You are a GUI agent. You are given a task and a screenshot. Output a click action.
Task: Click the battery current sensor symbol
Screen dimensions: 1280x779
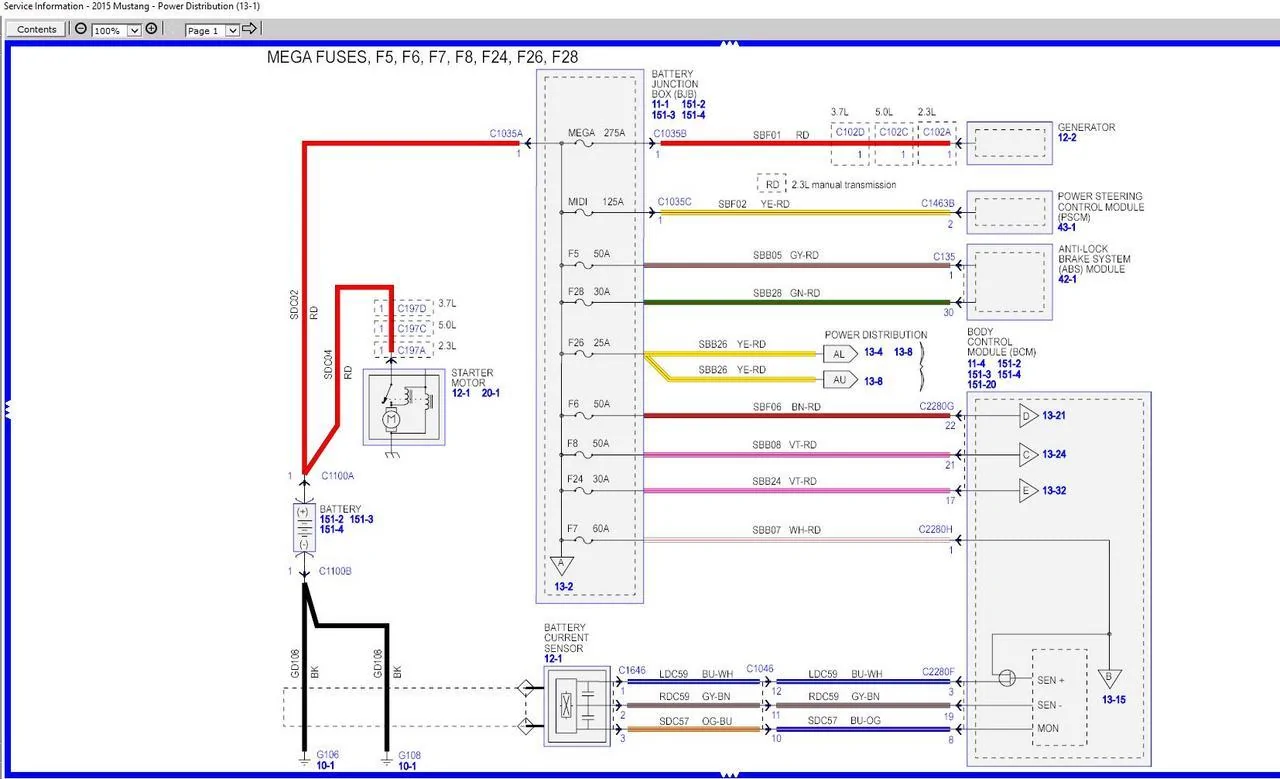click(x=577, y=707)
